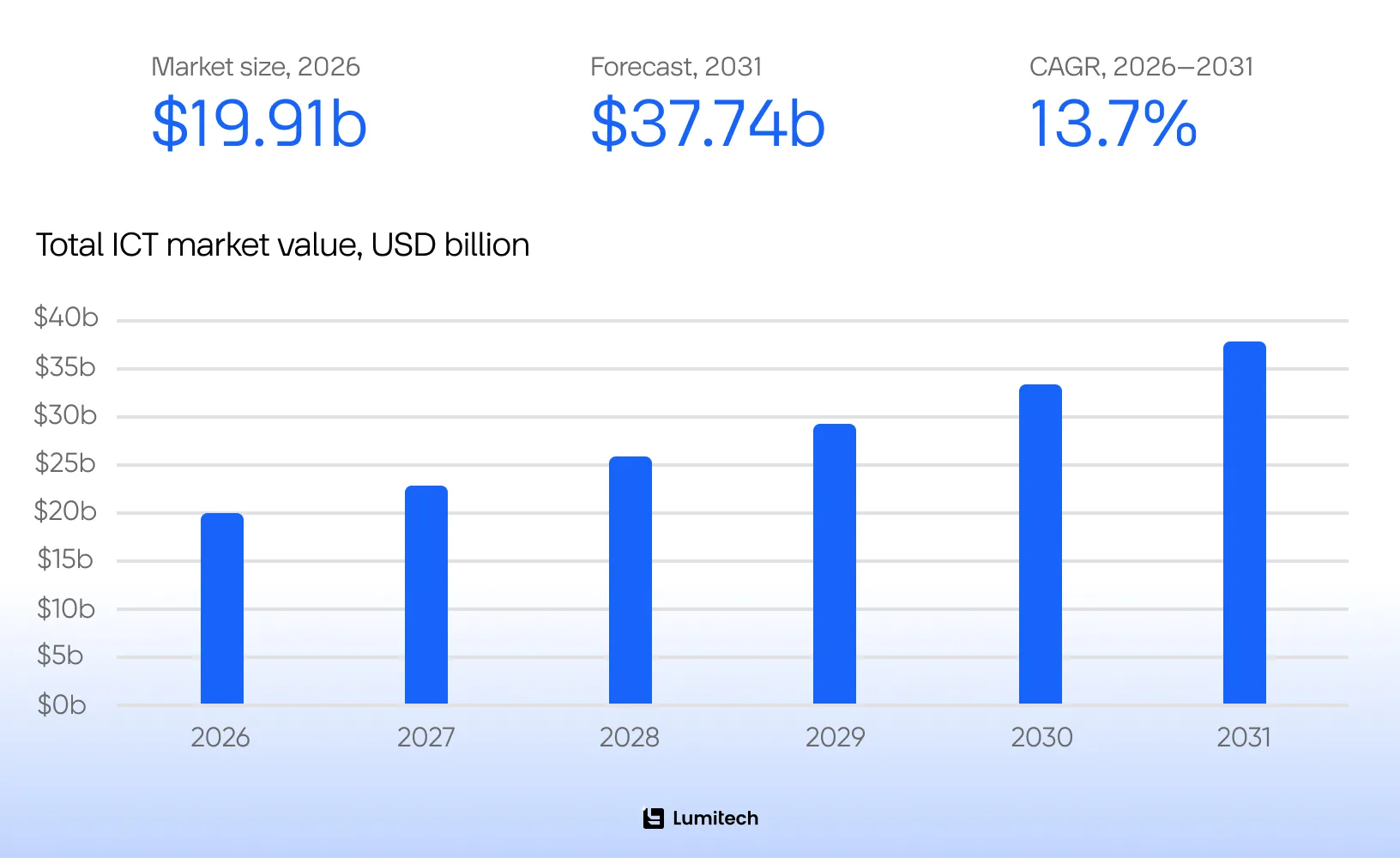Click the 'Forecast, 2031' label

pos(676,67)
